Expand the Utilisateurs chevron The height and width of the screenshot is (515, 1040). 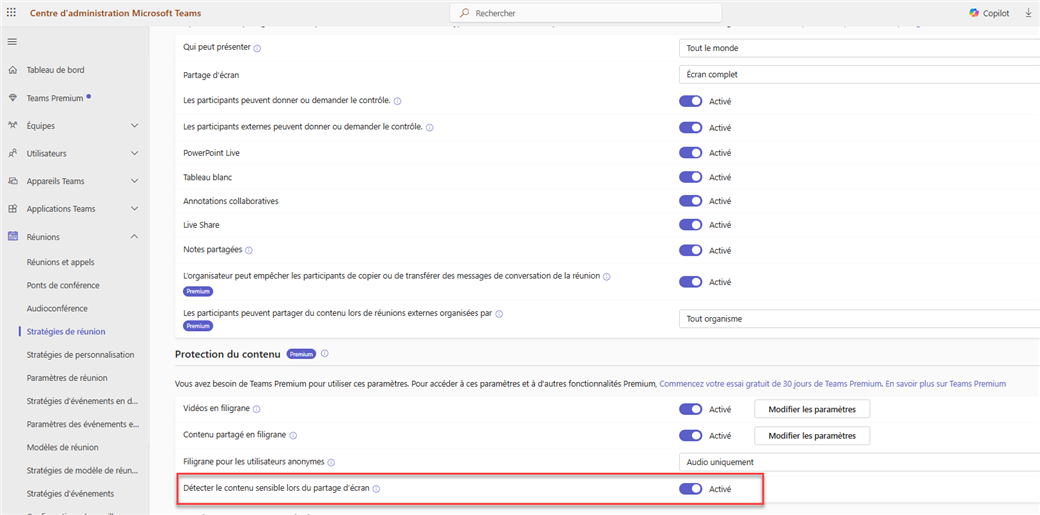click(135, 153)
